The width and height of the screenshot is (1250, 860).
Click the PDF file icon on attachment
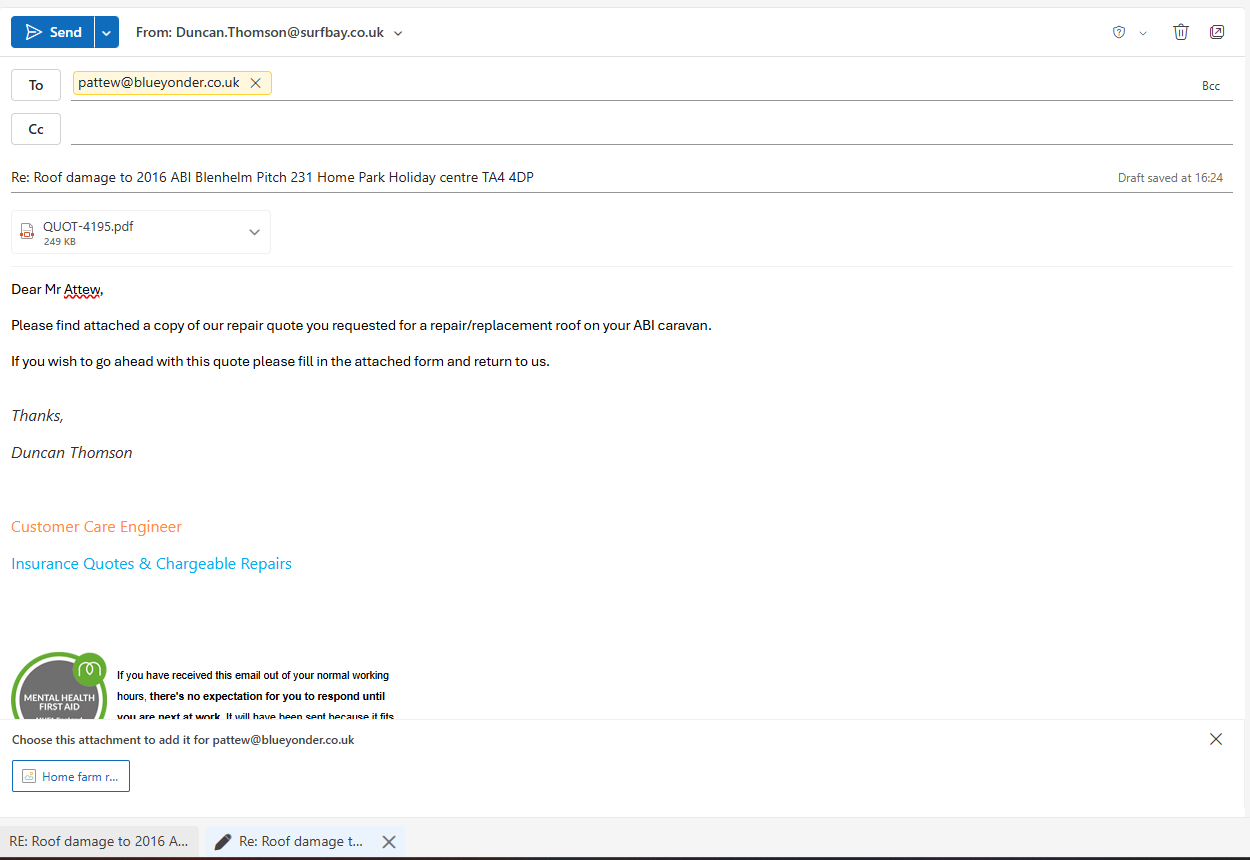27,232
